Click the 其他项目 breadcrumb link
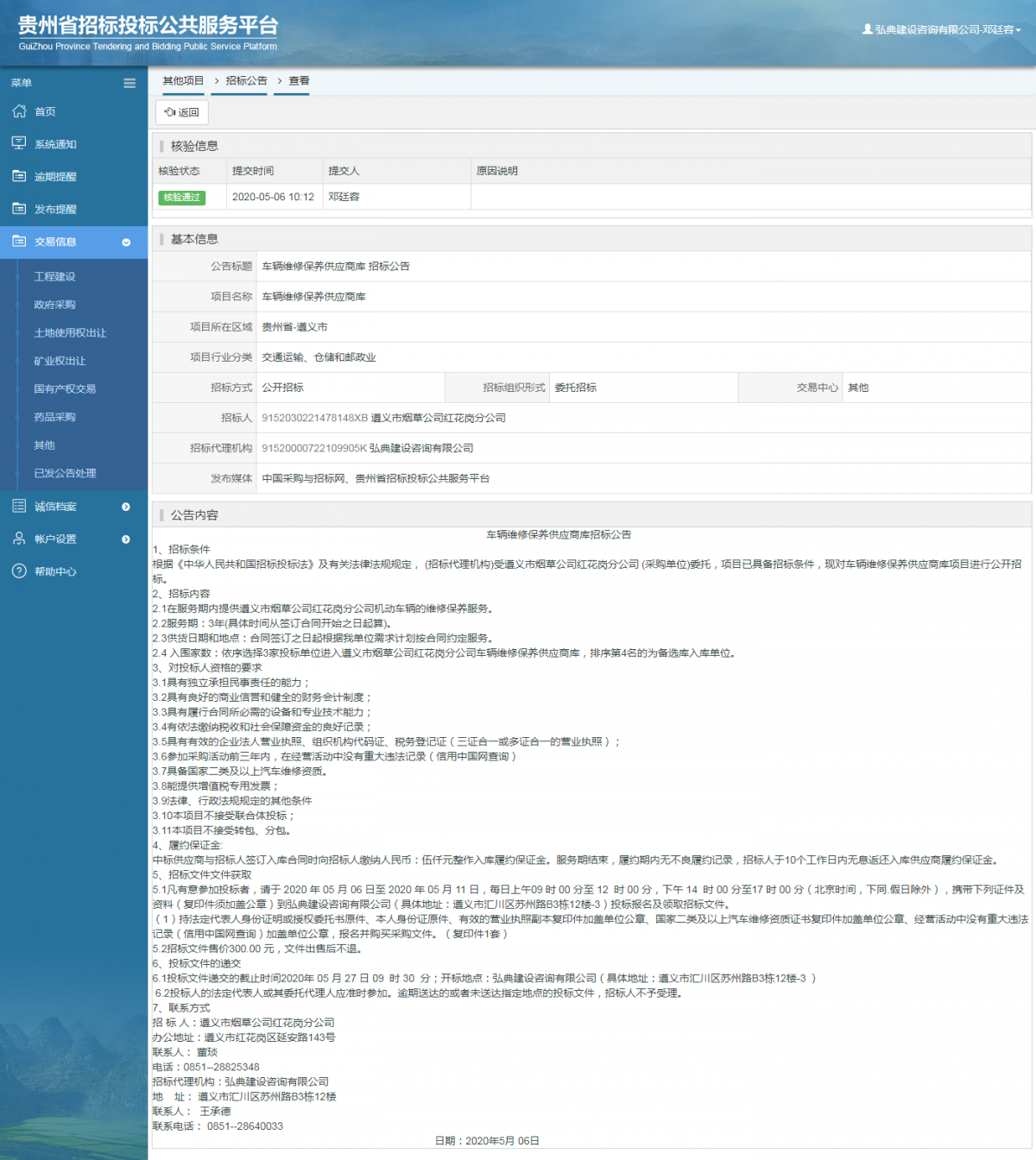 [x=183, y=81]
